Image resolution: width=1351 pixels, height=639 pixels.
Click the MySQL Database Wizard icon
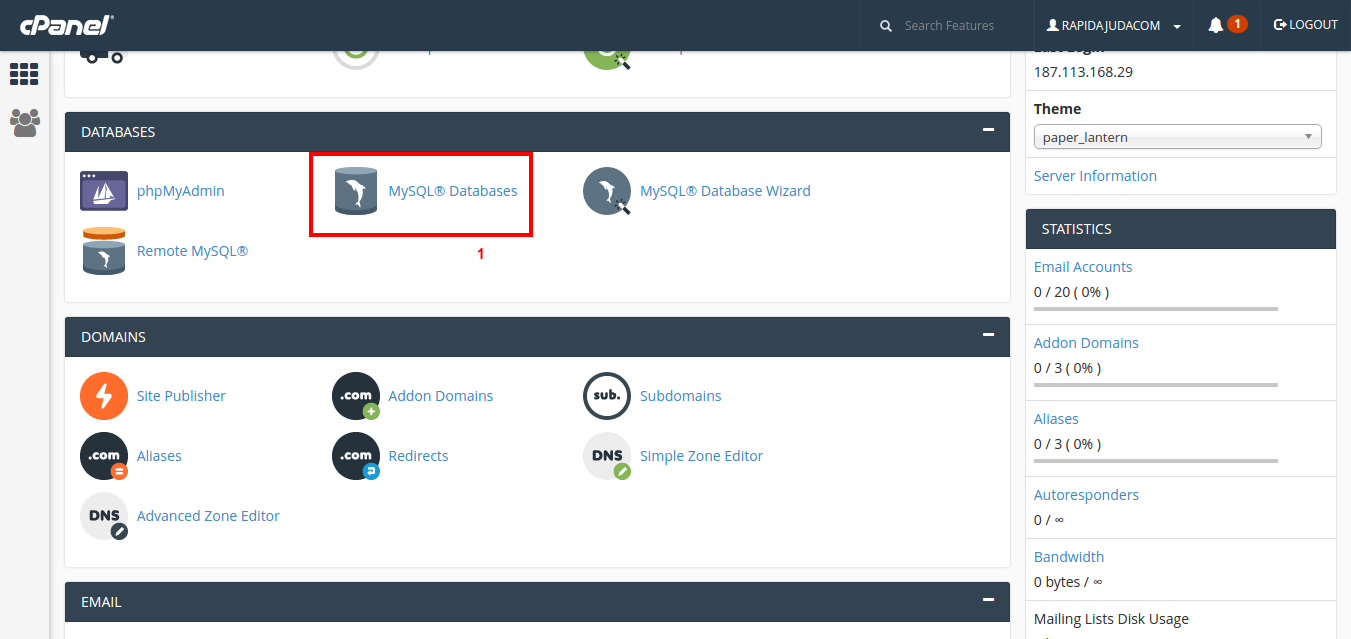coord(607,191)
